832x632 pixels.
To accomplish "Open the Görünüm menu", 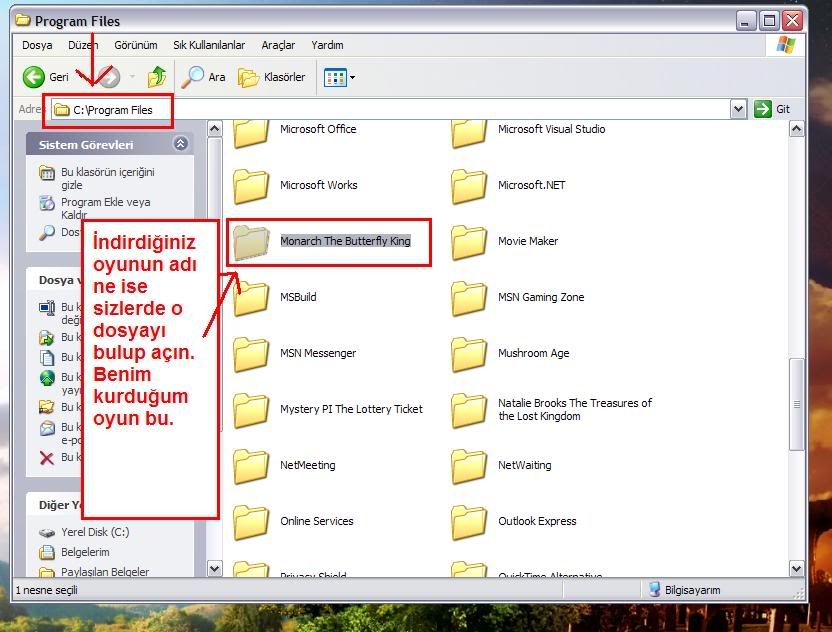I will (136, 45).
